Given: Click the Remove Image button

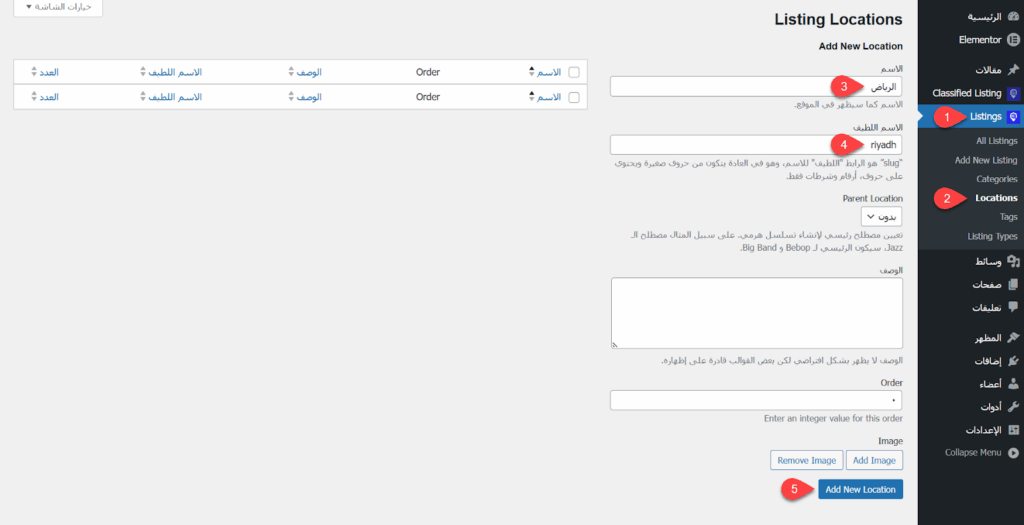Looking at the screenshot, I should 805,460.
